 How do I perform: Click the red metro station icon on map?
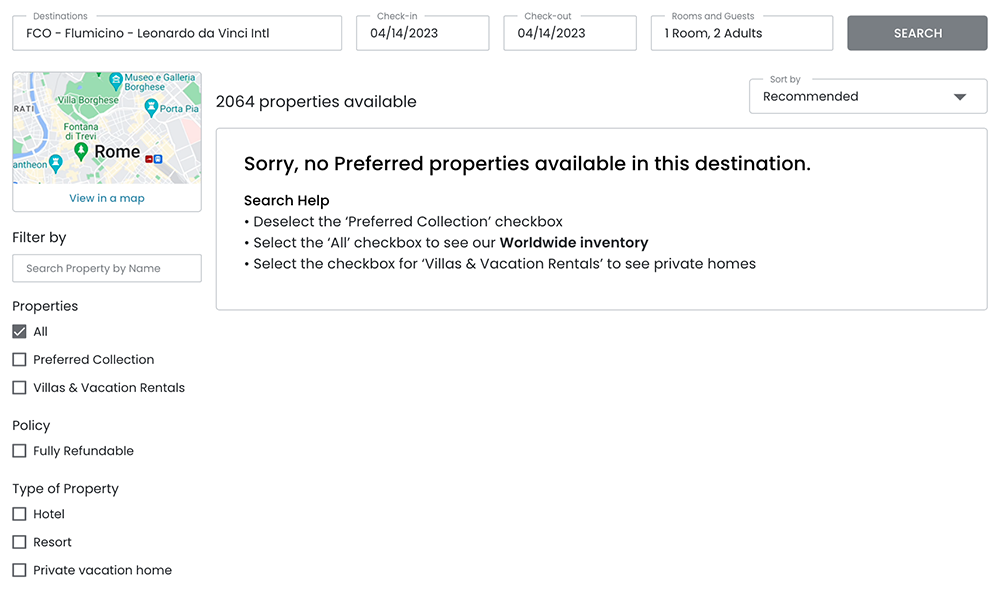(149, 159)
